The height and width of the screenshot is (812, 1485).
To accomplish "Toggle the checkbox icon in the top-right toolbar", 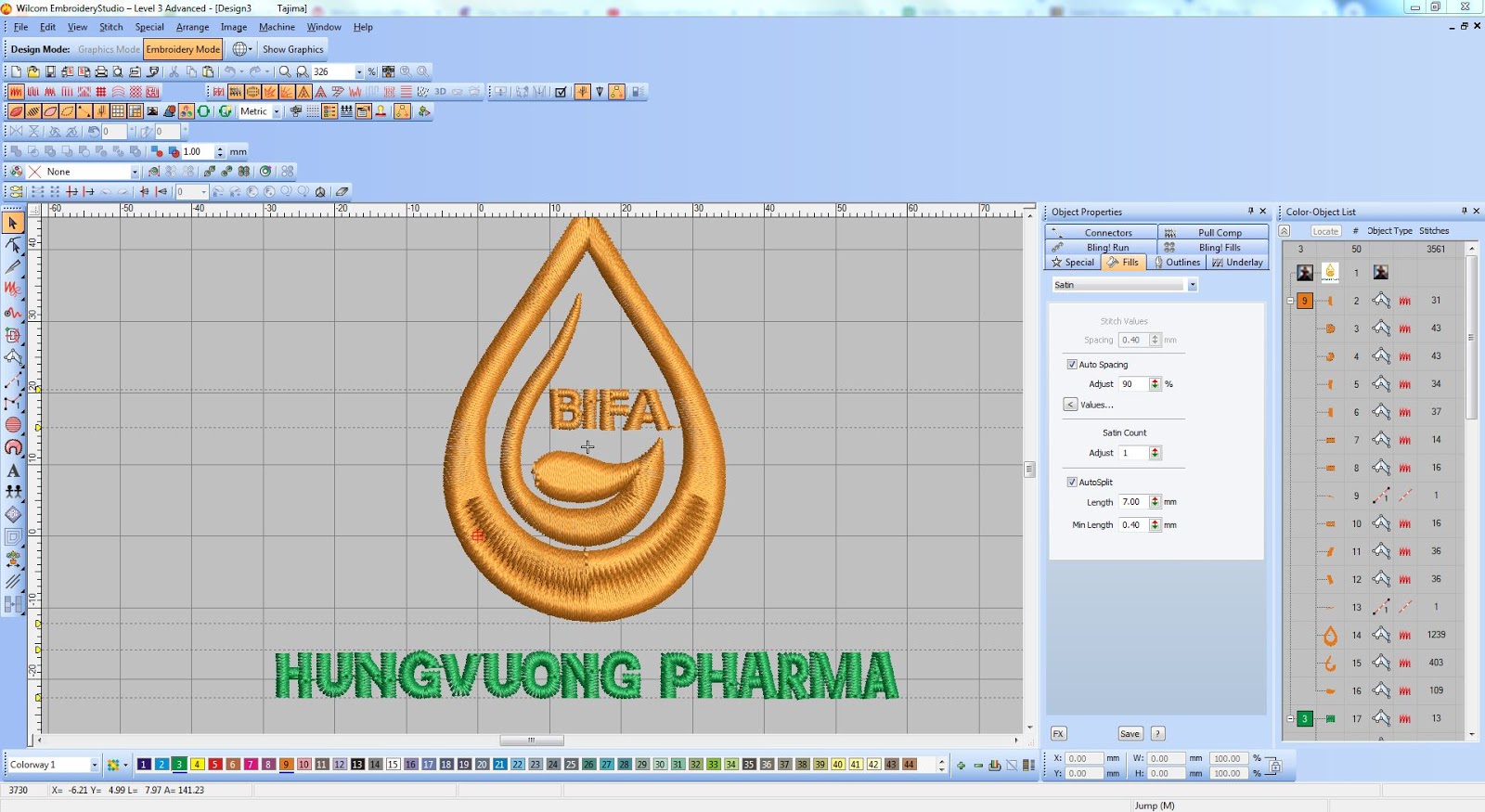I will 561,92.
